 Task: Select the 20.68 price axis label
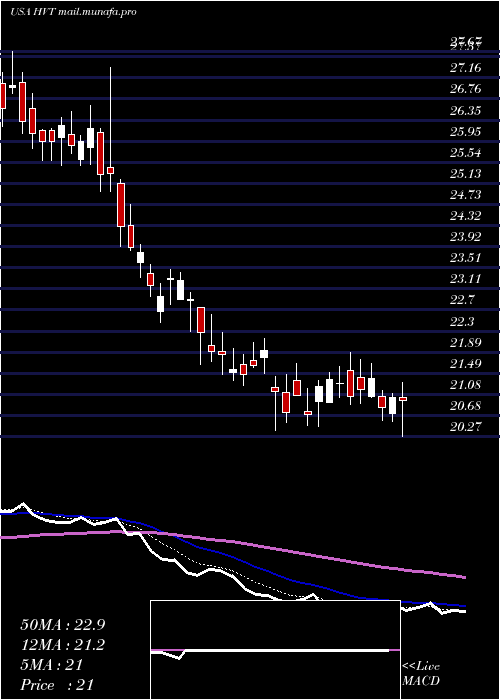(x=466, y=406)
